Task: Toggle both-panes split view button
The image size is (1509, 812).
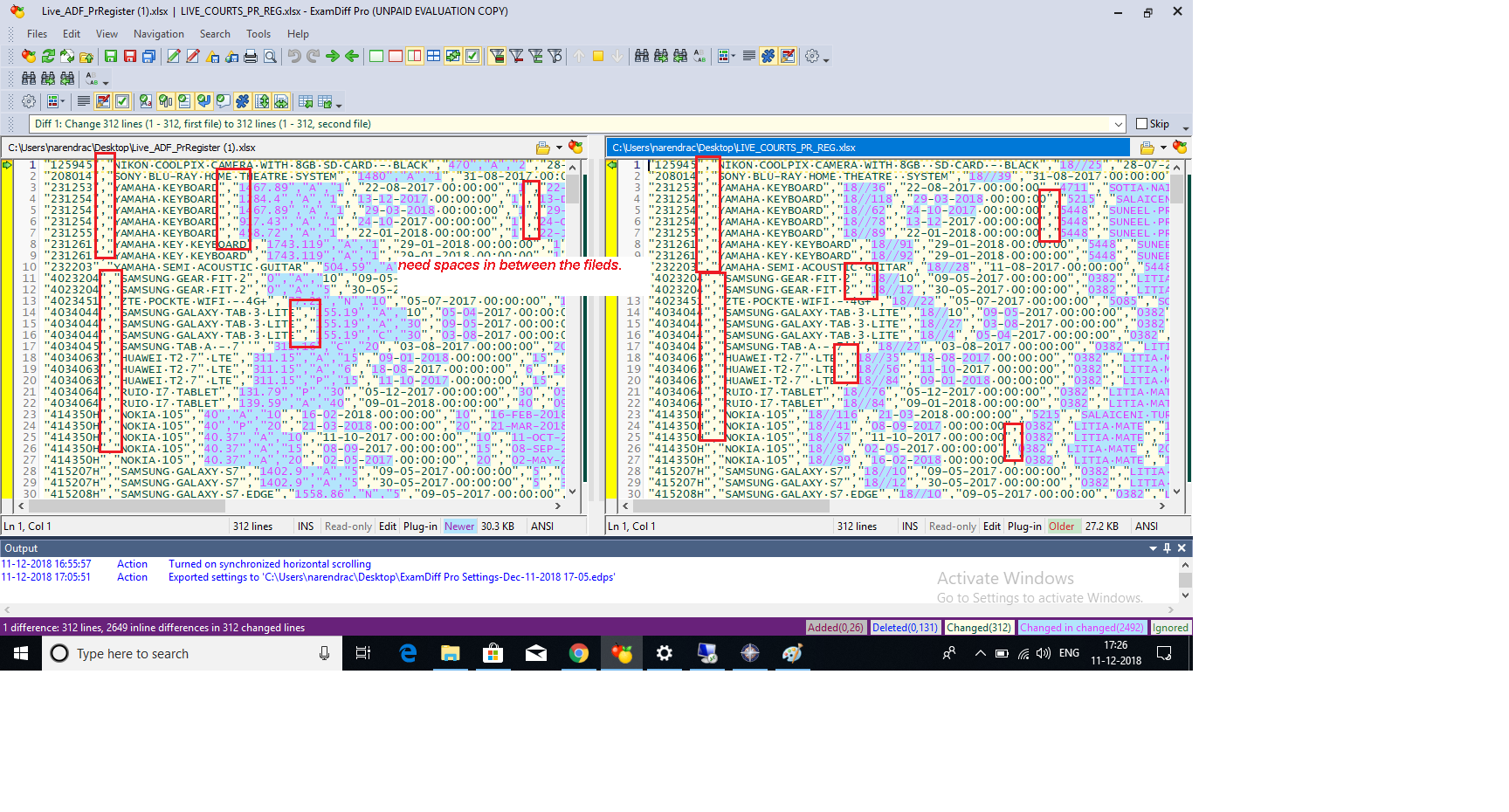Action: pyautogui.click(x=415, y=56)
